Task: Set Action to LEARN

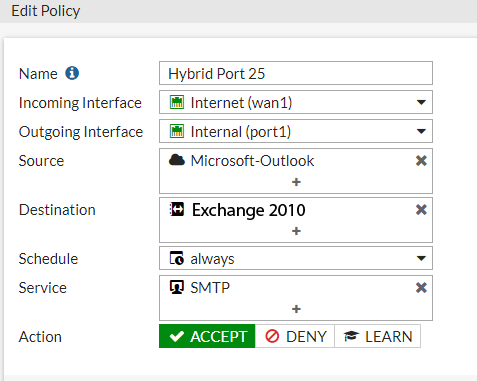Action: pos(378,336)
